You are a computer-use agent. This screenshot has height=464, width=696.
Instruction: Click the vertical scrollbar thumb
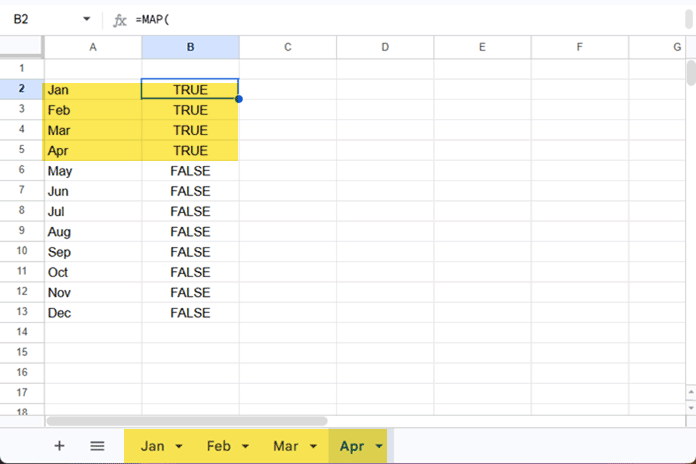(x=691, y=73)
